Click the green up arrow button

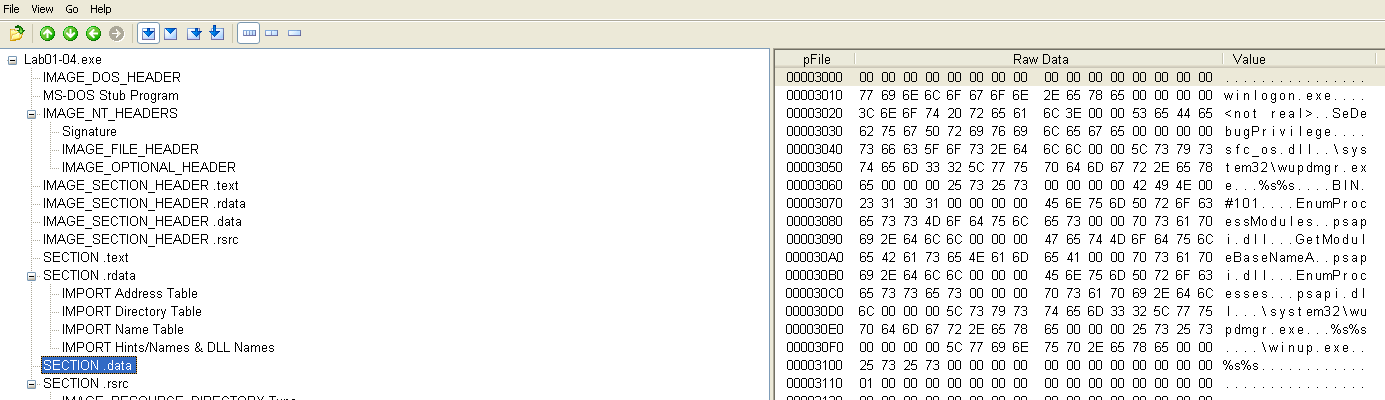pos(47,33)
